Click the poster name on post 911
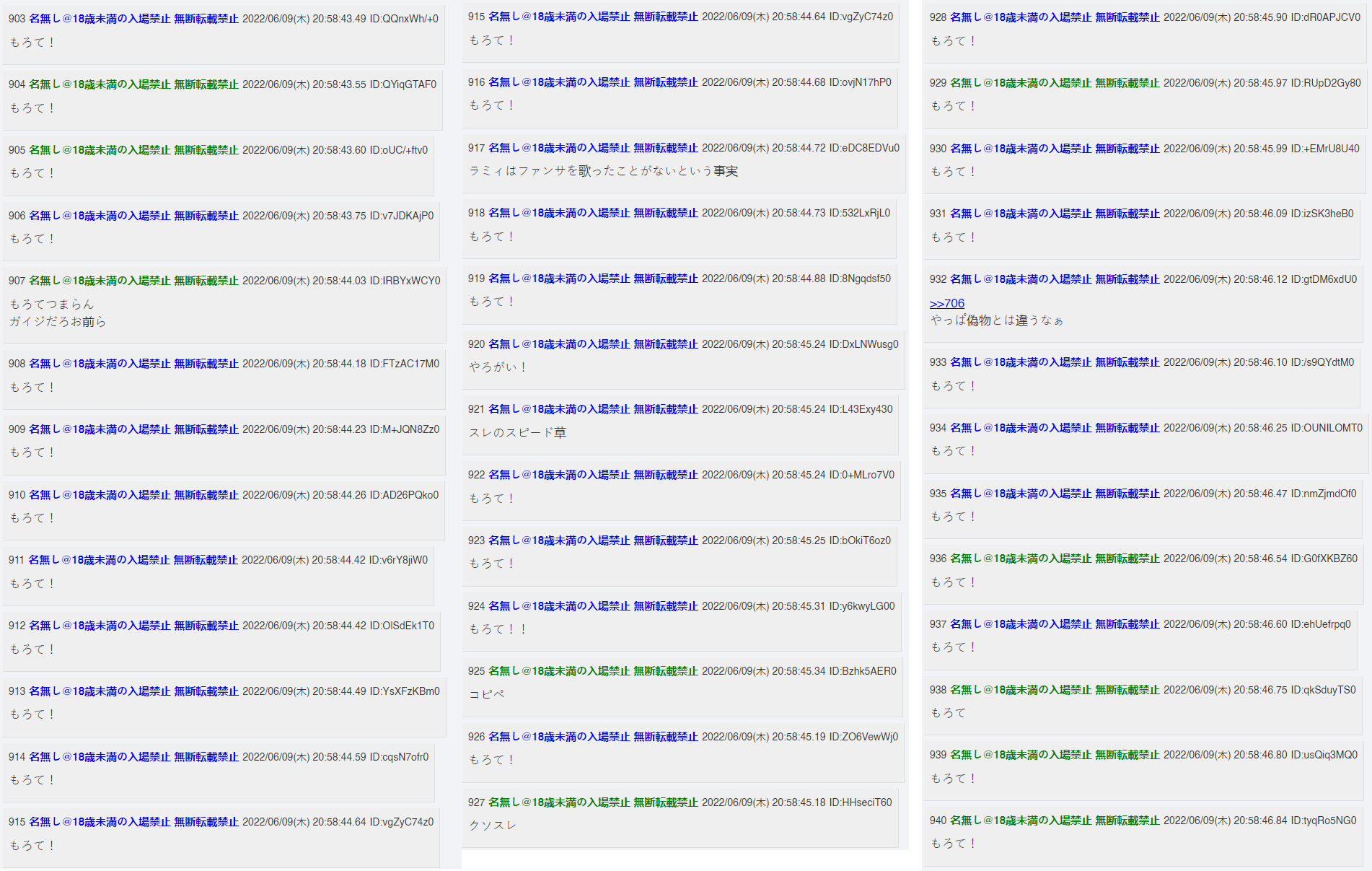 pyautogui.click(x=133, y=560)
